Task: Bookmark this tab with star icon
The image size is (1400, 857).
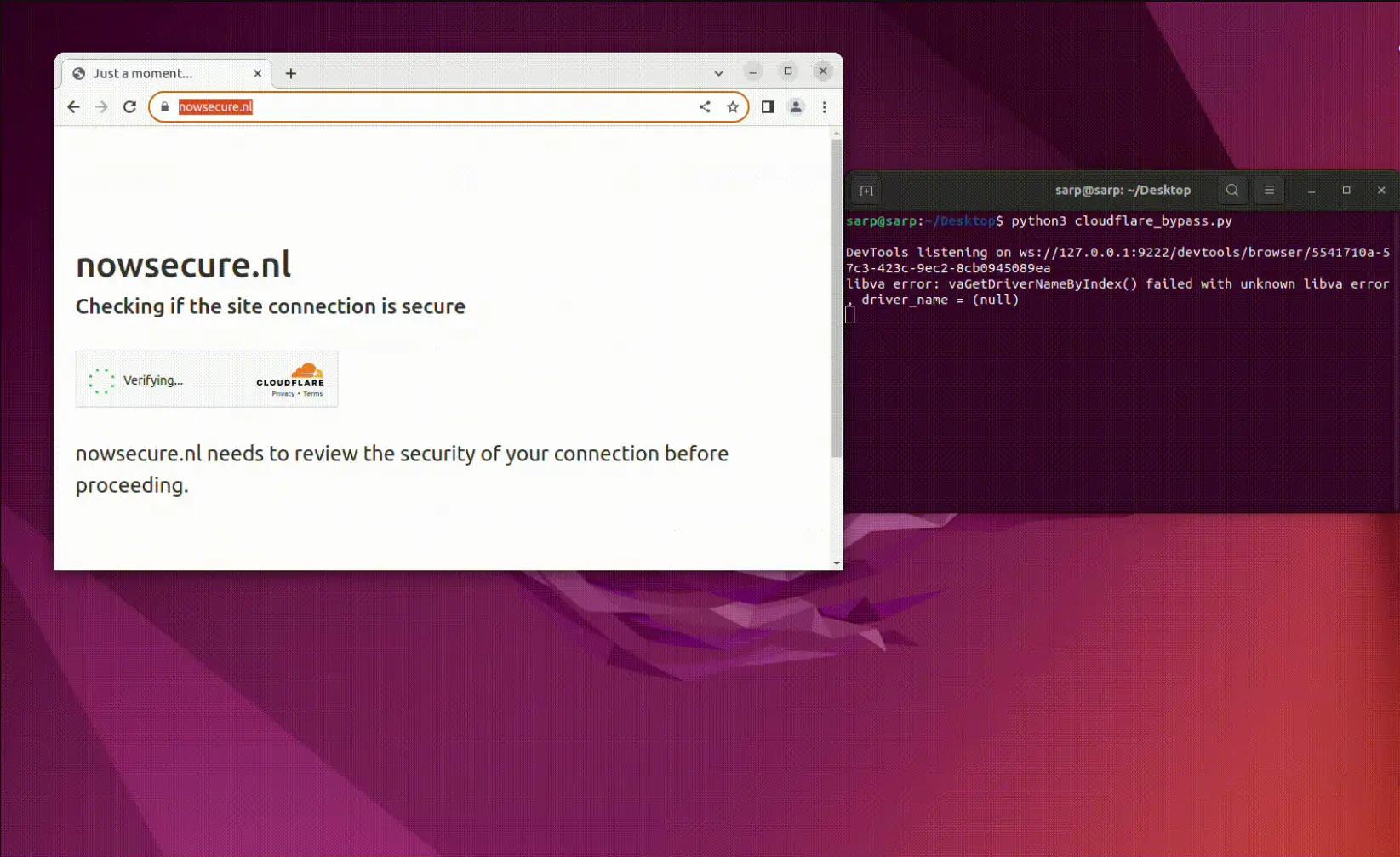Action: [x=733, y=107]
